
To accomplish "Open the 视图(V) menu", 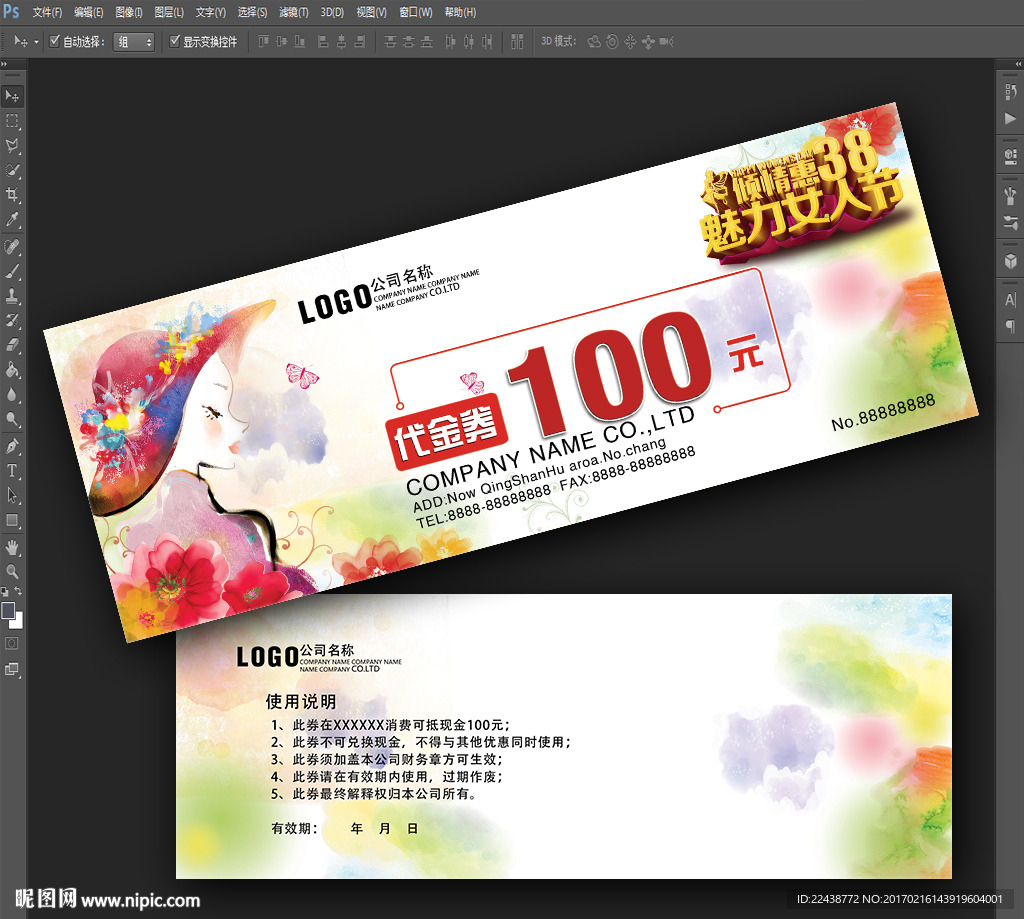I will point(372,12).
